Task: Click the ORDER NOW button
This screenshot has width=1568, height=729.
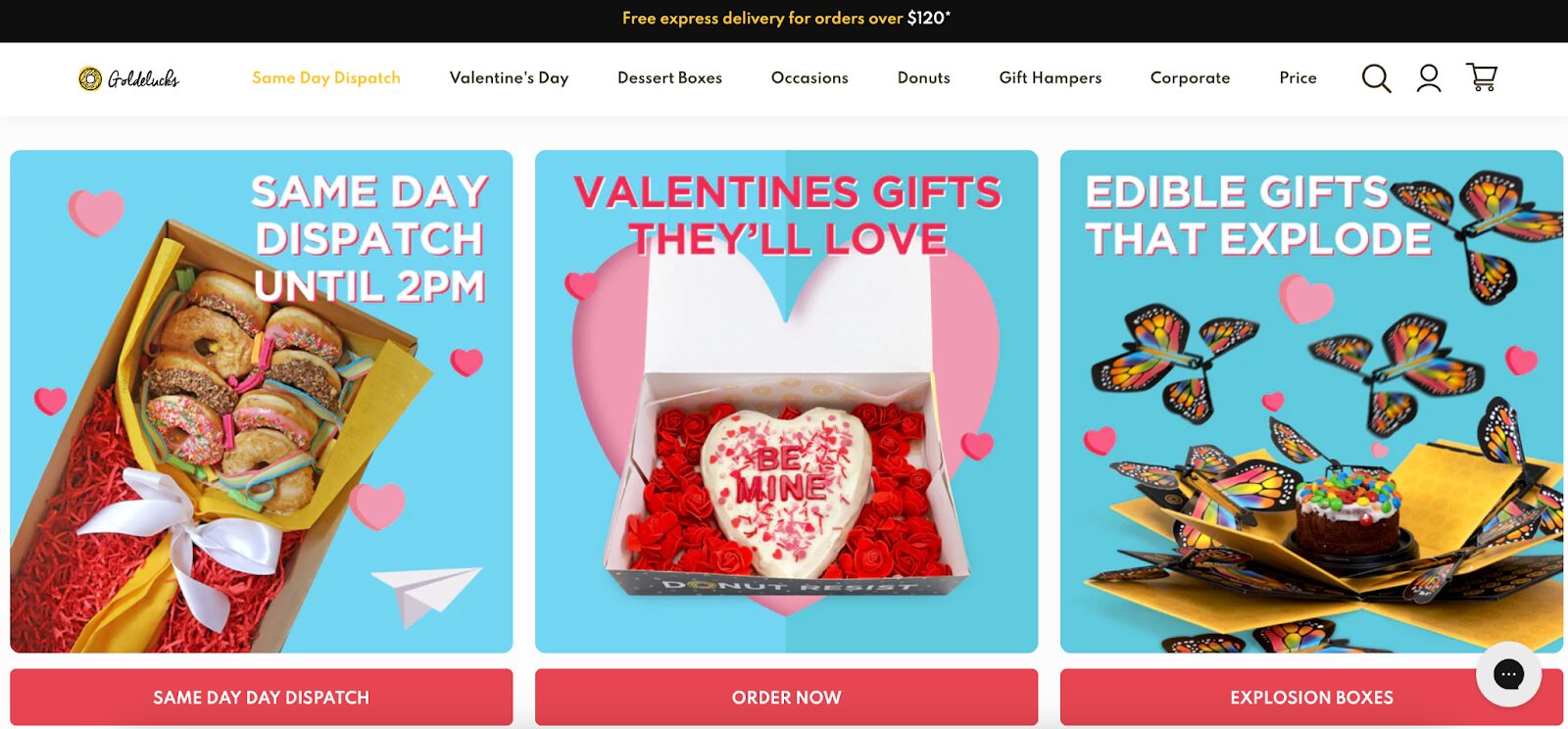Action: point(786,698)
